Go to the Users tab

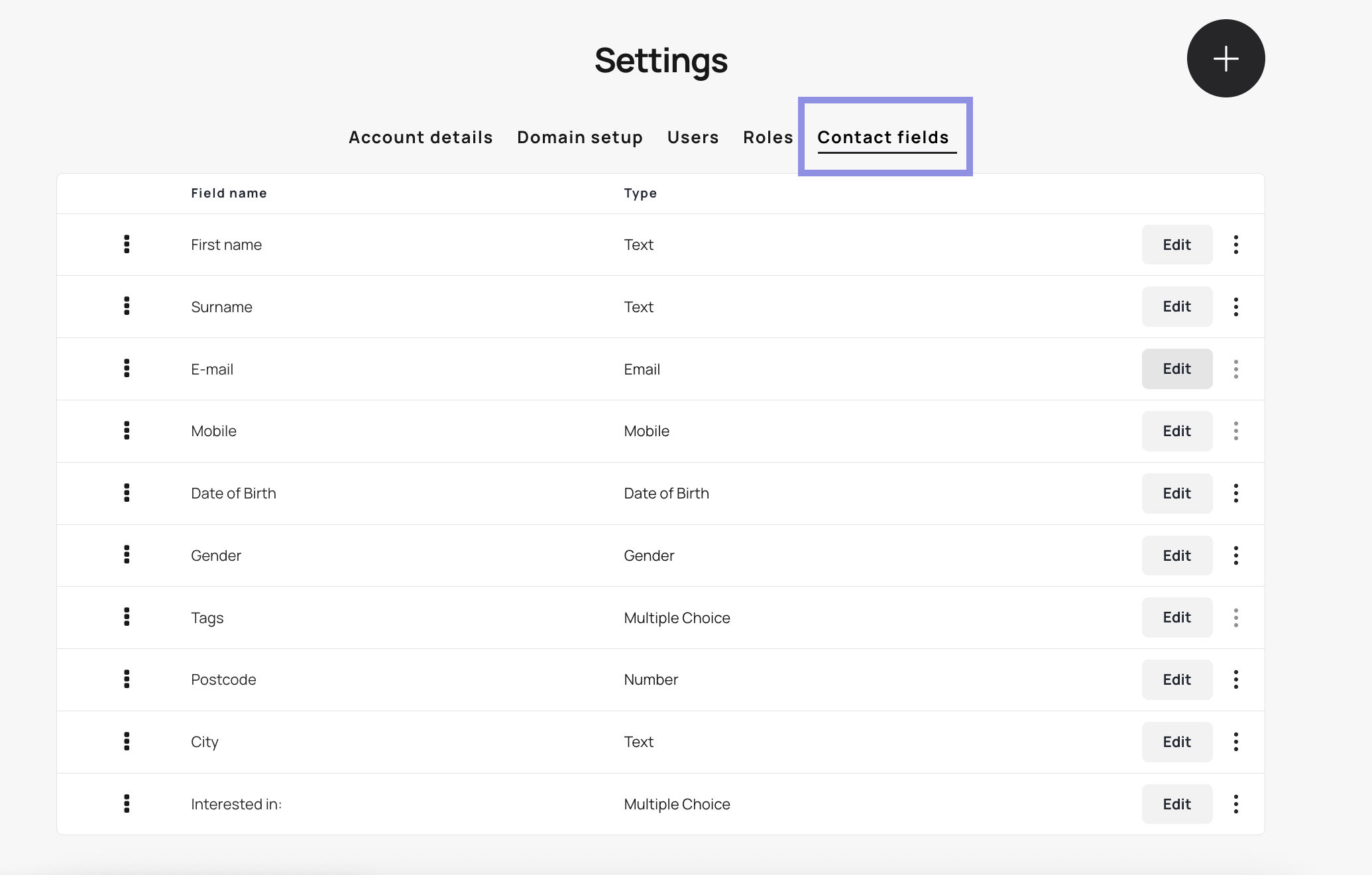(693, 137)
